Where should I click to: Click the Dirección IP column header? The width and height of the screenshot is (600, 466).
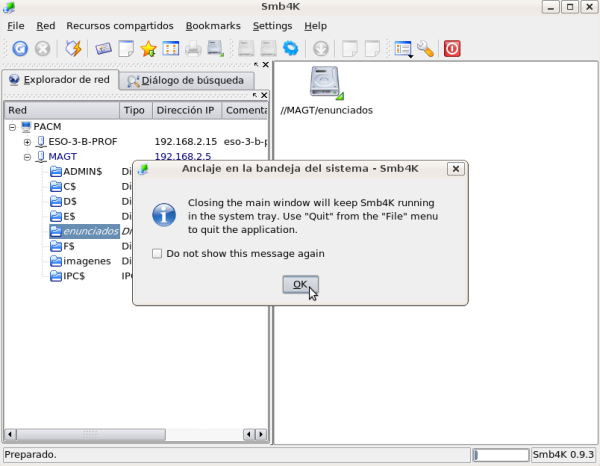[185, 110]
